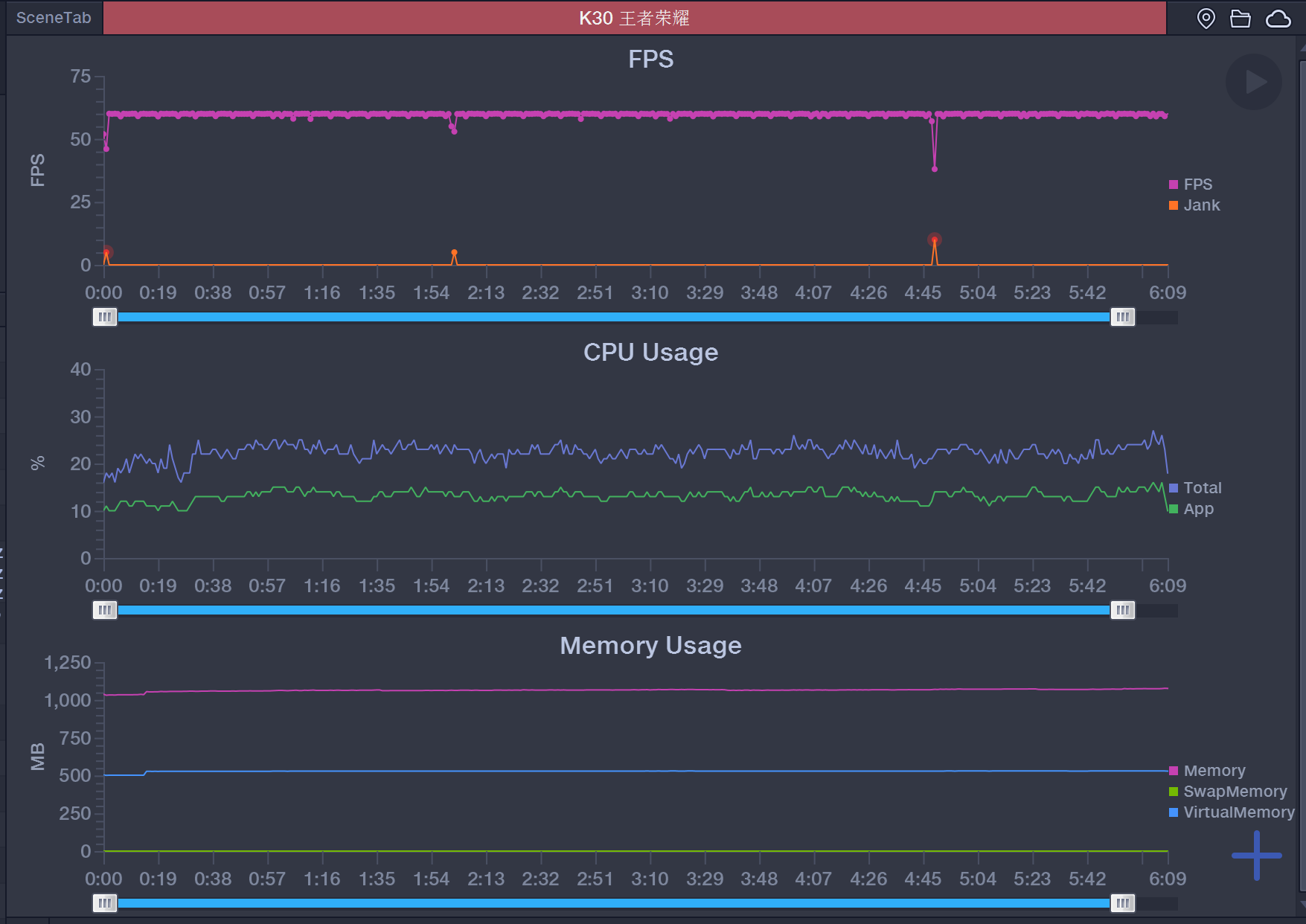Click the FPS drop point near 4:45
1306x924 pixels.
tap(935, 169)
